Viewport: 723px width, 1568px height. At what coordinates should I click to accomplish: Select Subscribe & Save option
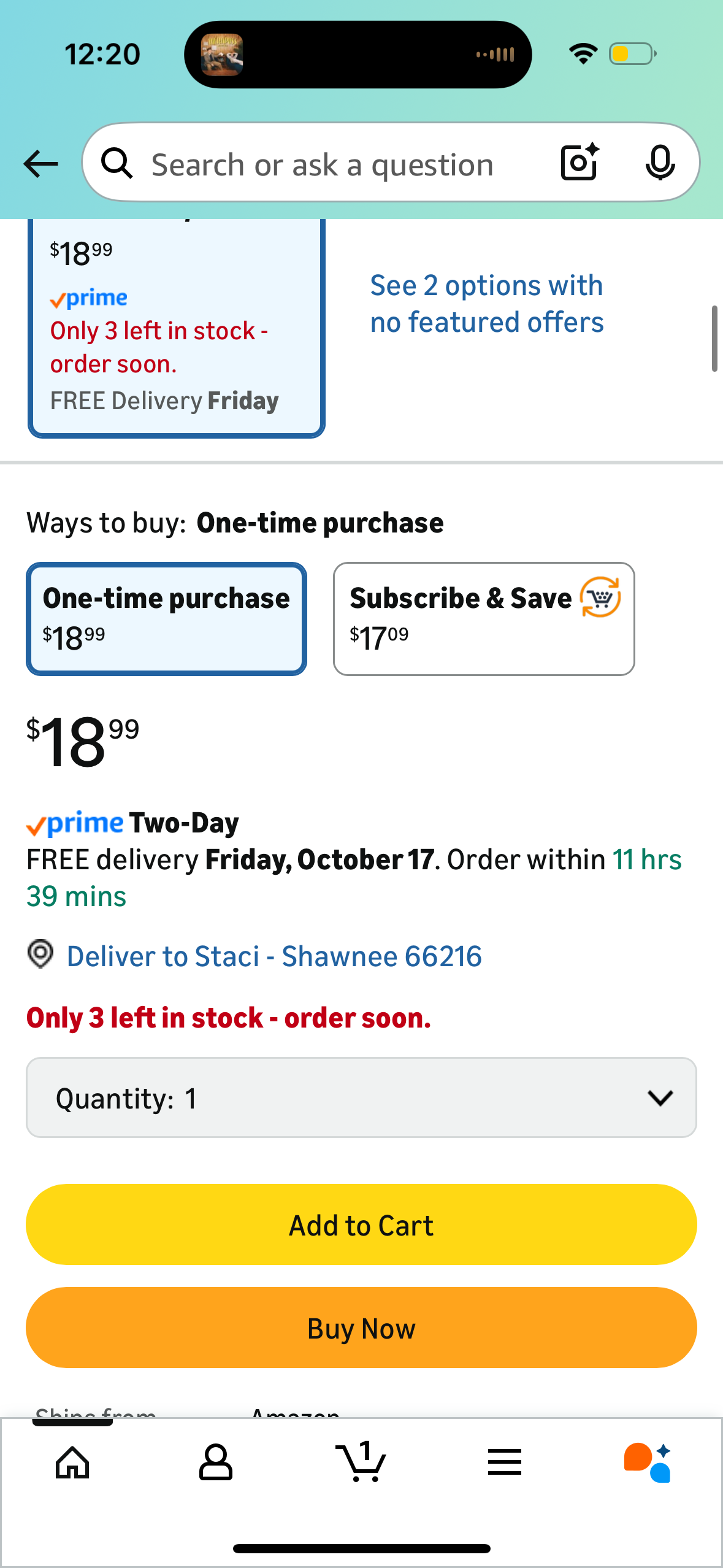(x=483, y=618)
